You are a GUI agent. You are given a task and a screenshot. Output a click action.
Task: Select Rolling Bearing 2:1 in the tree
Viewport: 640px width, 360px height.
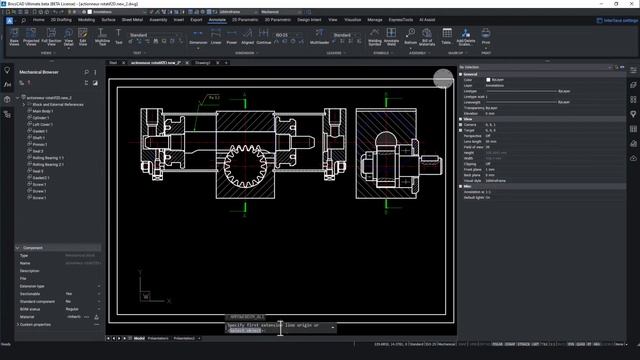coord(48,164)
